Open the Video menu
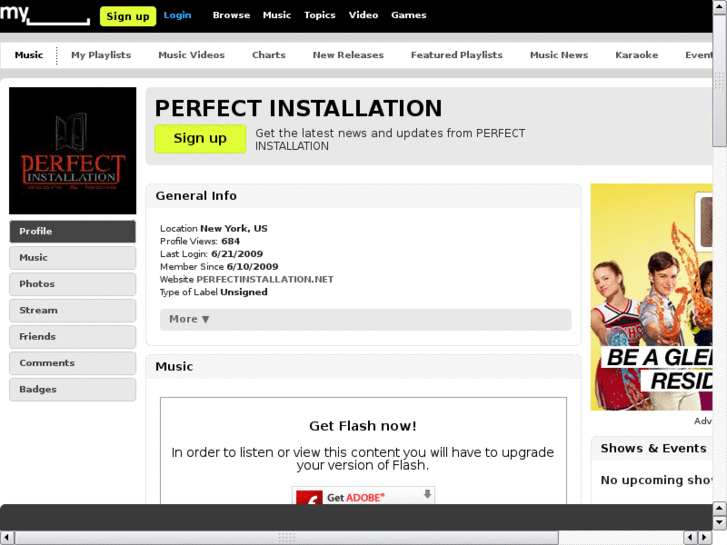This screenshot has width=727, height=545. 364,15
